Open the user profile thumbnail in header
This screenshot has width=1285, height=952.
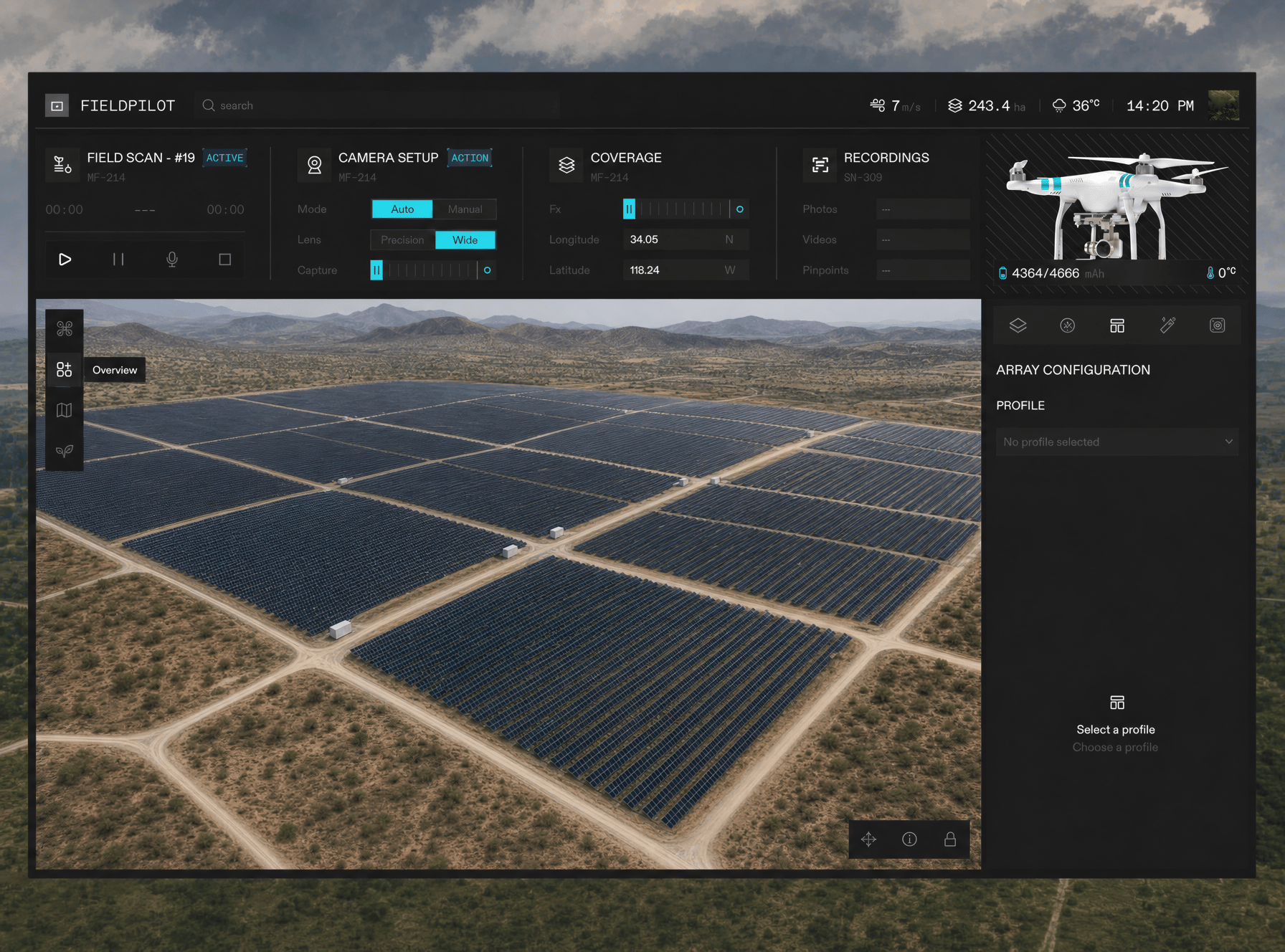pyautogui.click(x=1224, y=105)
